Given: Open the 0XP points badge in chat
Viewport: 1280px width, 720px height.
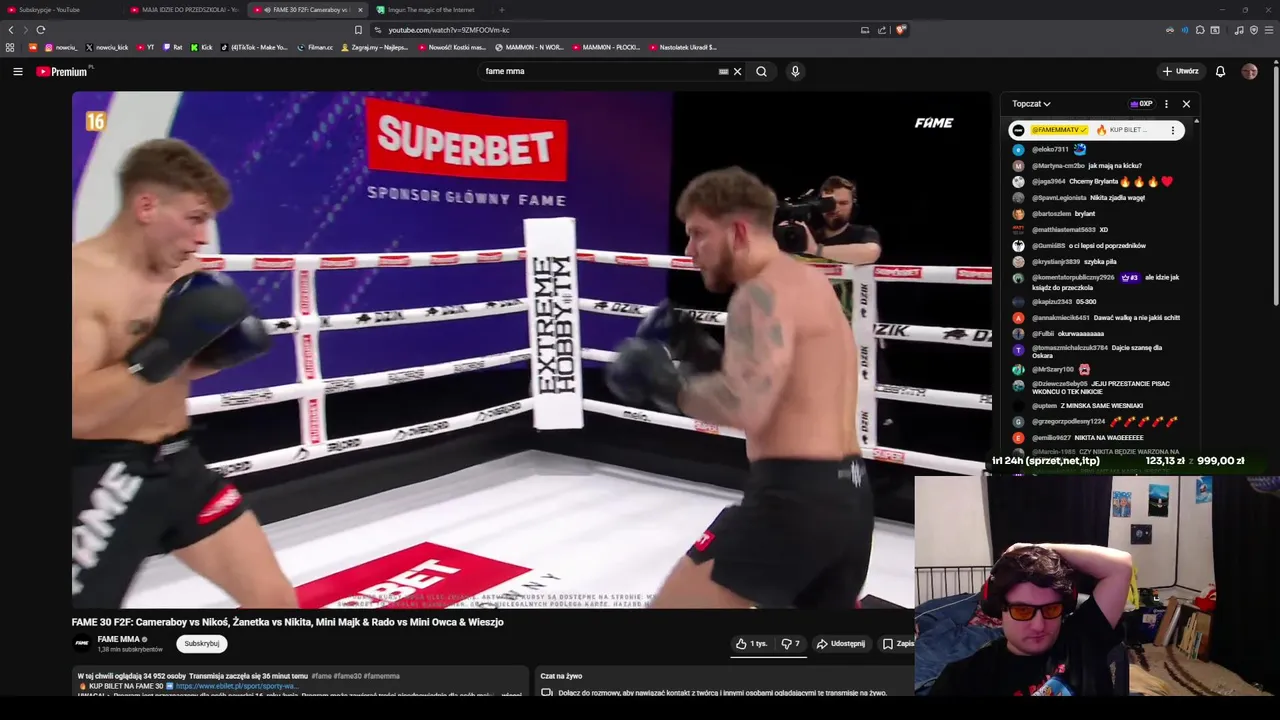Looking at the screenshot, I should 1141,104.
